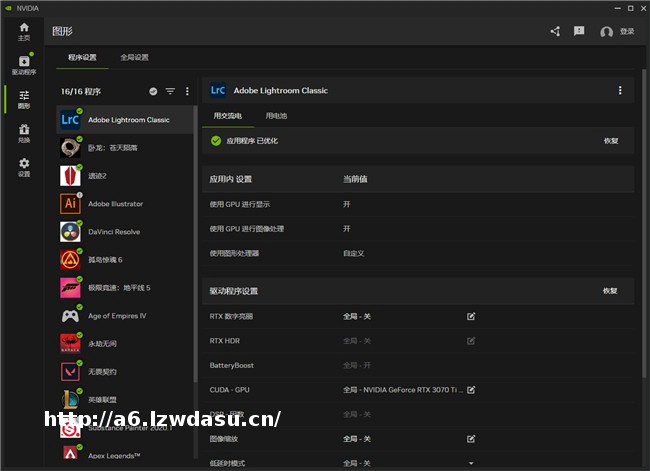The image size is (650, 471).
Task: Toggle optimized-status check icon above program list
Action: [153, 91]
